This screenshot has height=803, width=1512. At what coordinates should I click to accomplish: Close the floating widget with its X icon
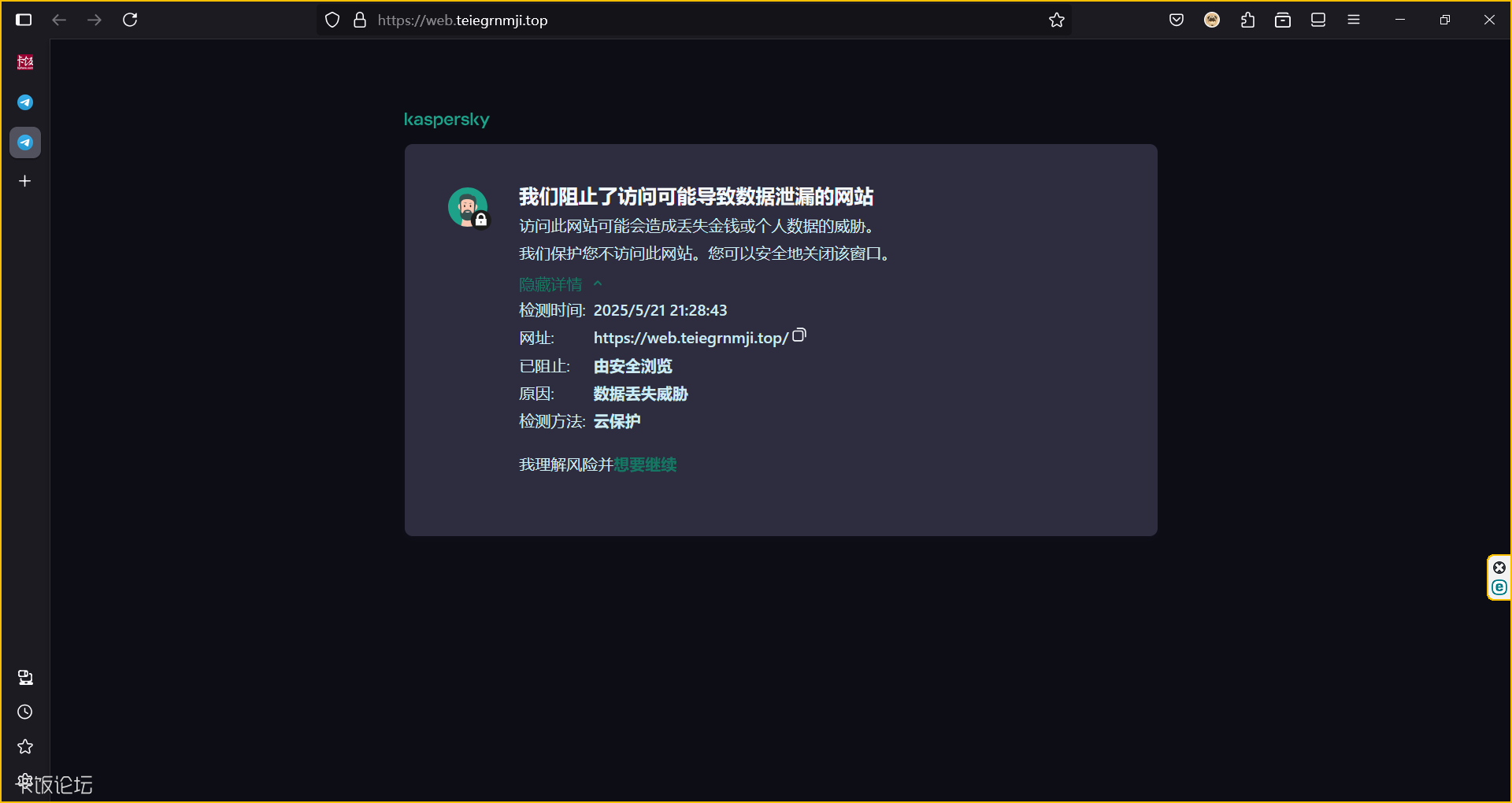tap(1499, 568)
